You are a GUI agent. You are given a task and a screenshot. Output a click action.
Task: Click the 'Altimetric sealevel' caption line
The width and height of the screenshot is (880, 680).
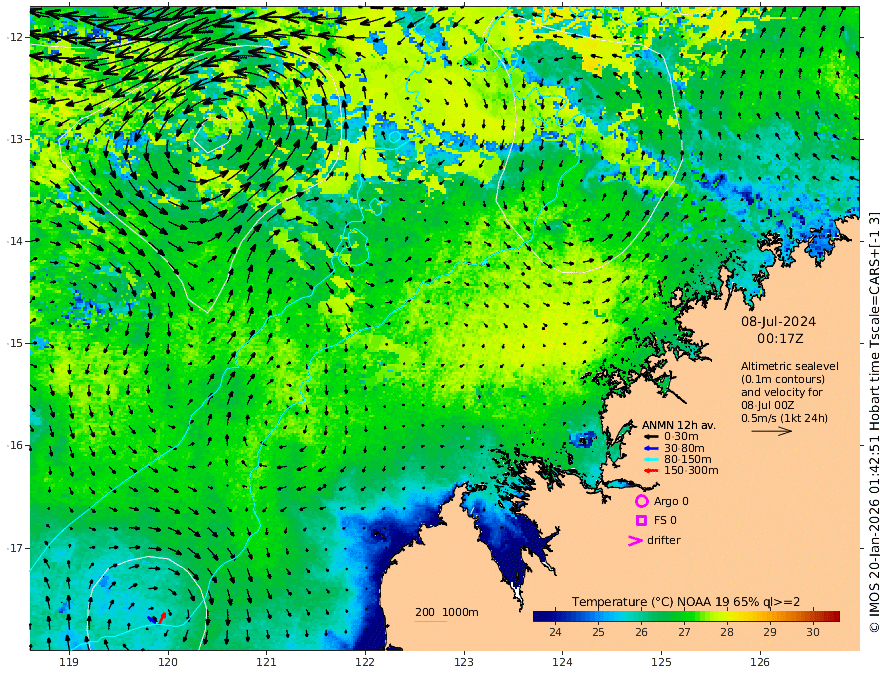tap(790, 366)
